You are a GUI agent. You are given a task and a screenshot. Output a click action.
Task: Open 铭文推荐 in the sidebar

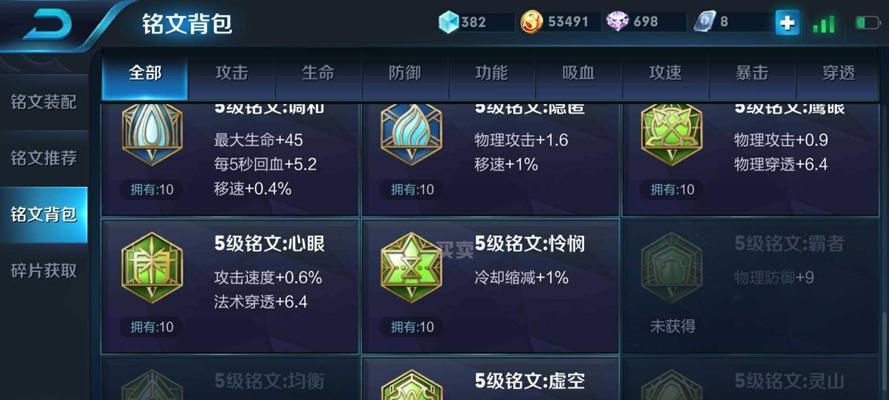[44, 158]
